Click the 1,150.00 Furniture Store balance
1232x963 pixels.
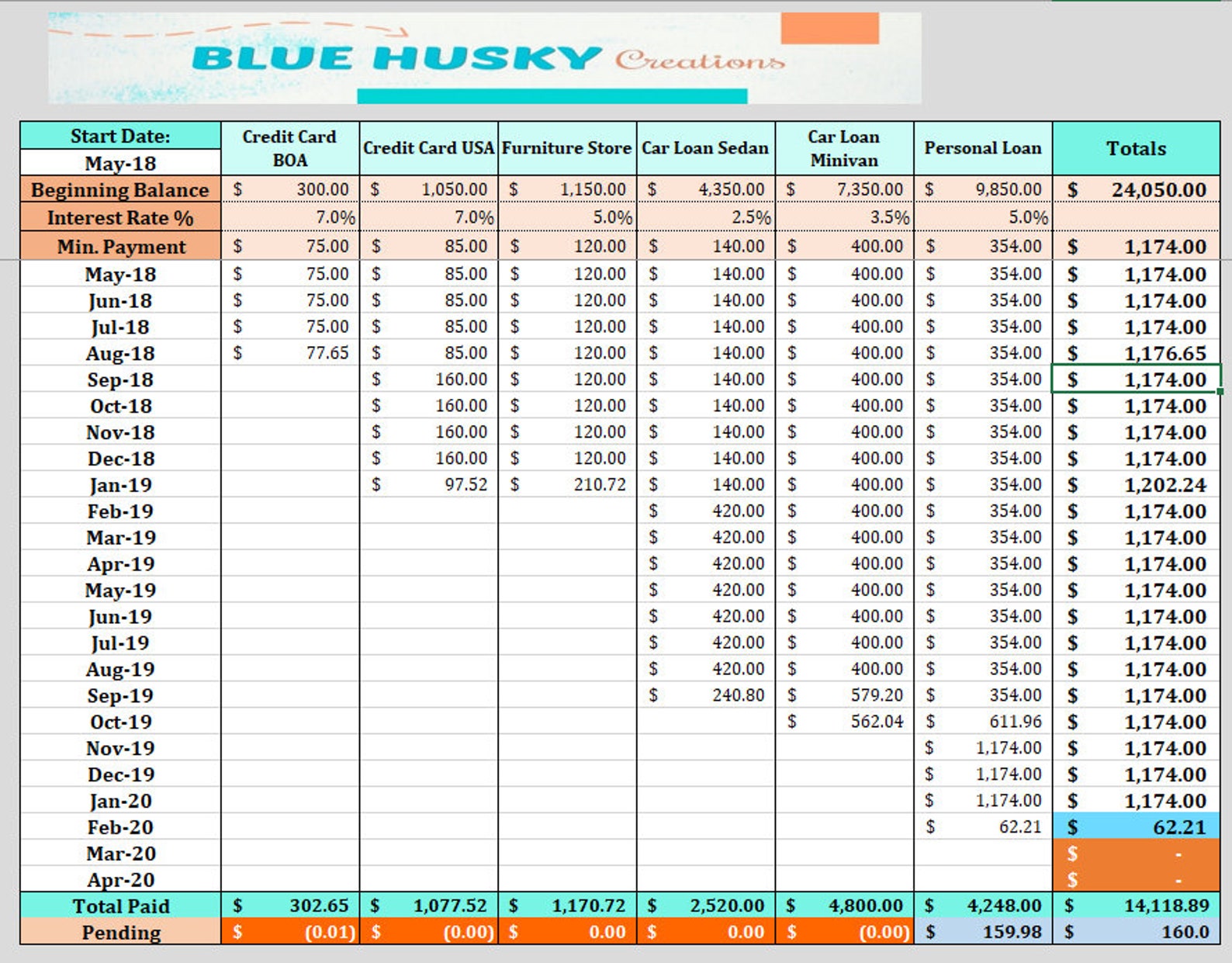click(x=567, y=189)
